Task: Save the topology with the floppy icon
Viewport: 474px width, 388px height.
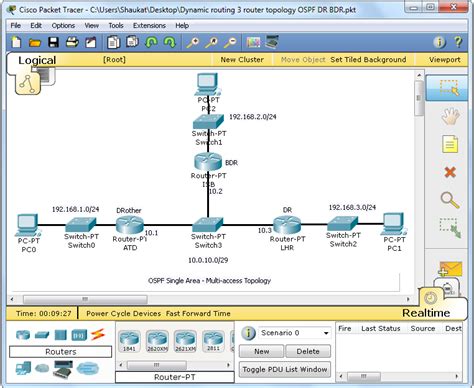Action: pyautogui.click(x=53, y=42)
